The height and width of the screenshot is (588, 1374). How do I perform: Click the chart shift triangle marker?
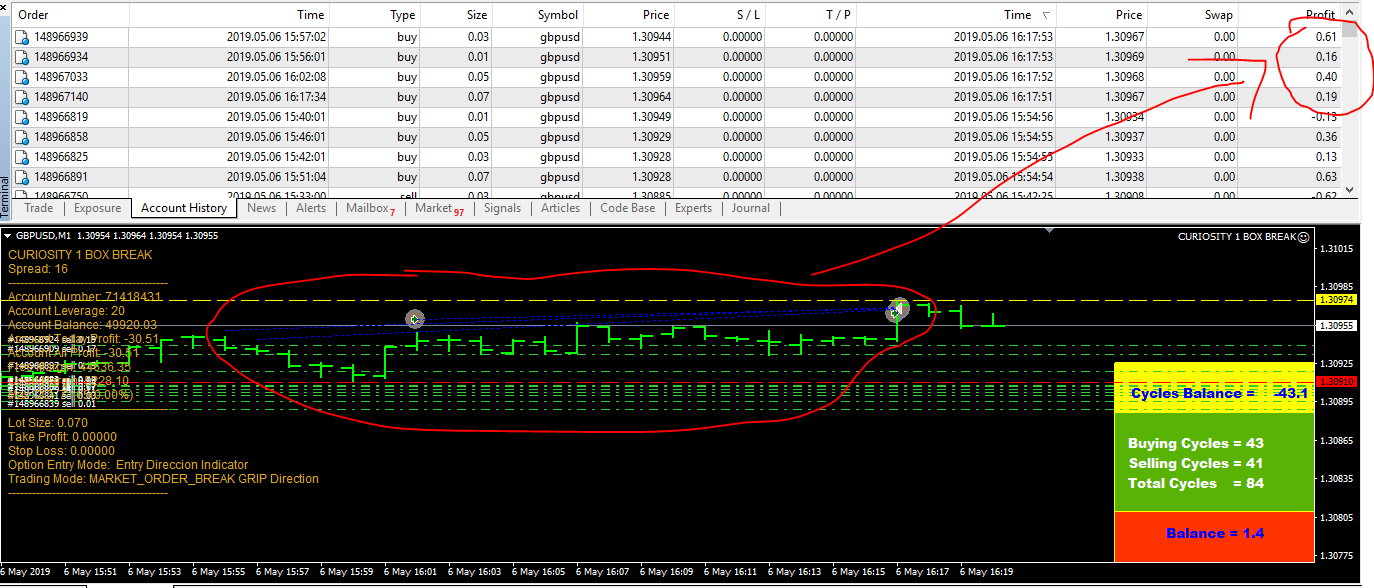1049,231
